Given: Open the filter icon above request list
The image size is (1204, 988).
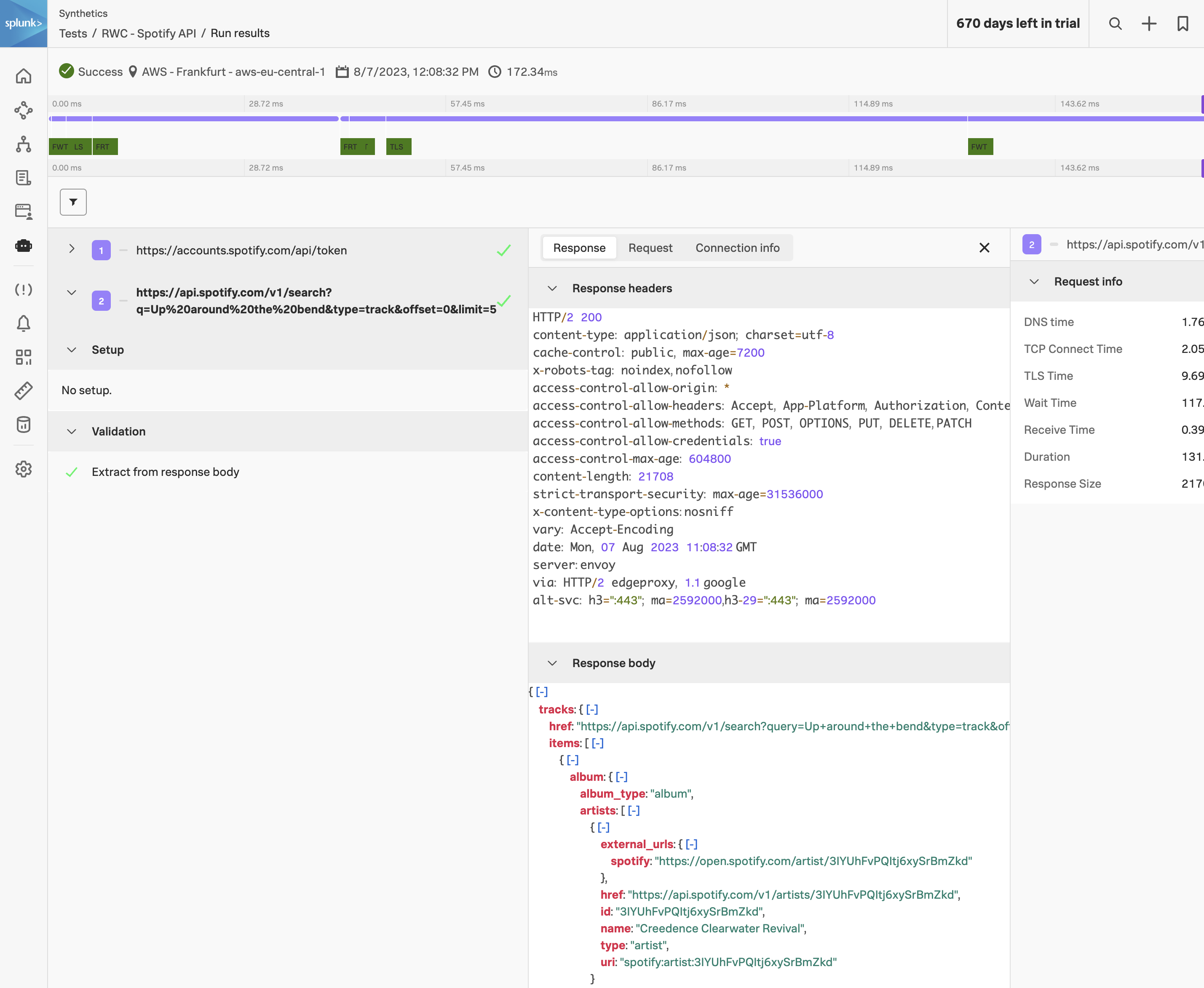Looking at the screenshot, I should 73,202.
